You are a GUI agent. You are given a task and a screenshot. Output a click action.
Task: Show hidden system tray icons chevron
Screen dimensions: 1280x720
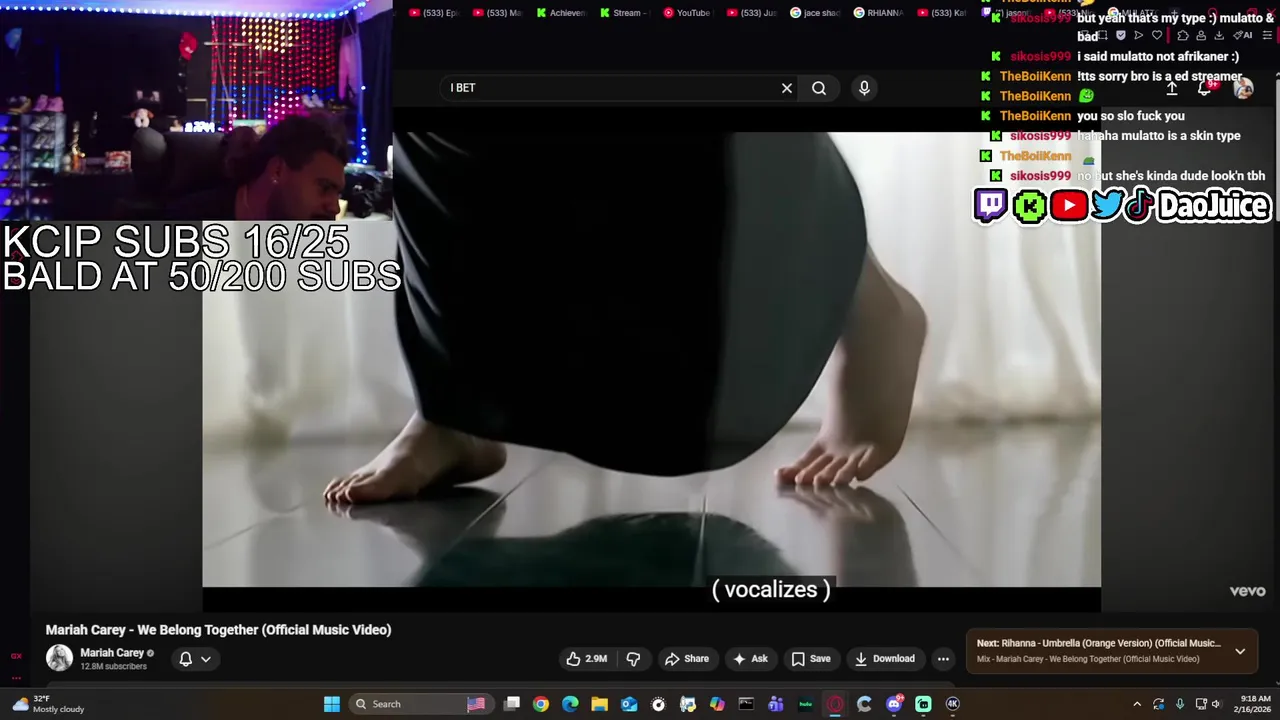(x=1137, y=704)
